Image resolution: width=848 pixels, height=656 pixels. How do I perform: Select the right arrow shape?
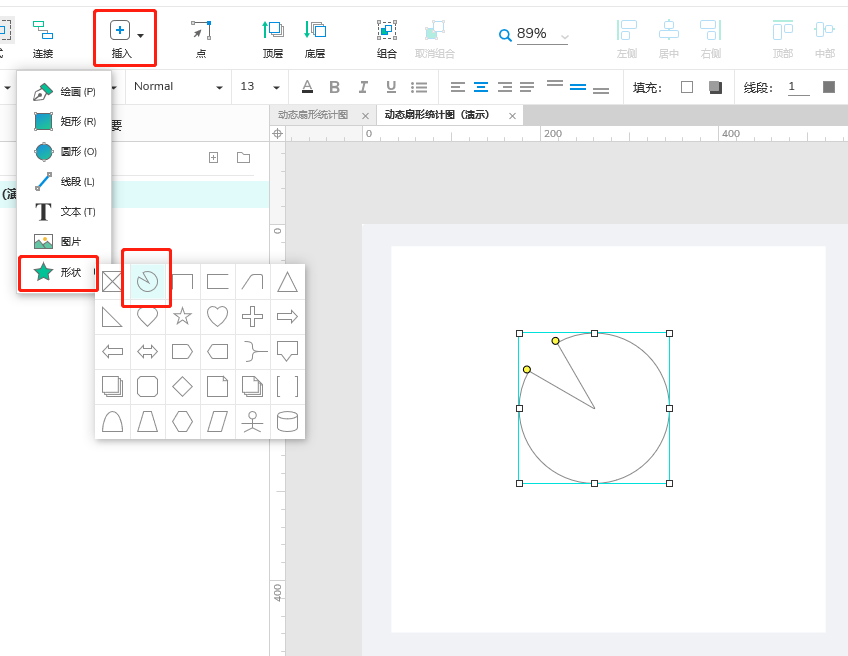(x=287, y=316)
